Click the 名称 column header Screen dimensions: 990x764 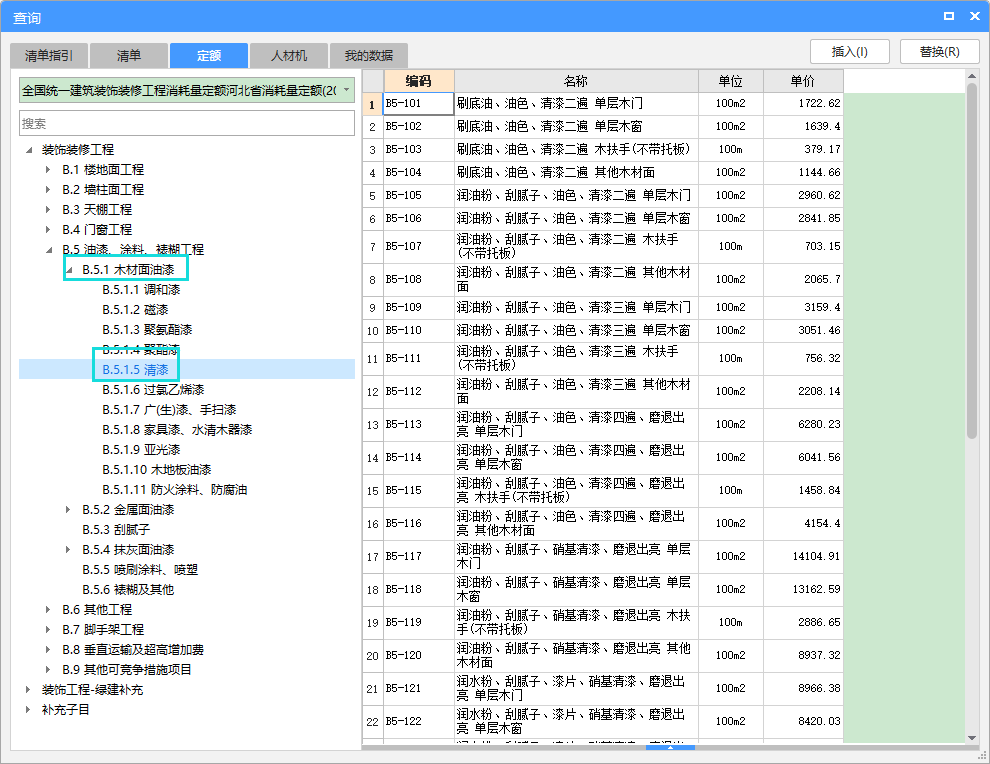click(x=576, y=81)
